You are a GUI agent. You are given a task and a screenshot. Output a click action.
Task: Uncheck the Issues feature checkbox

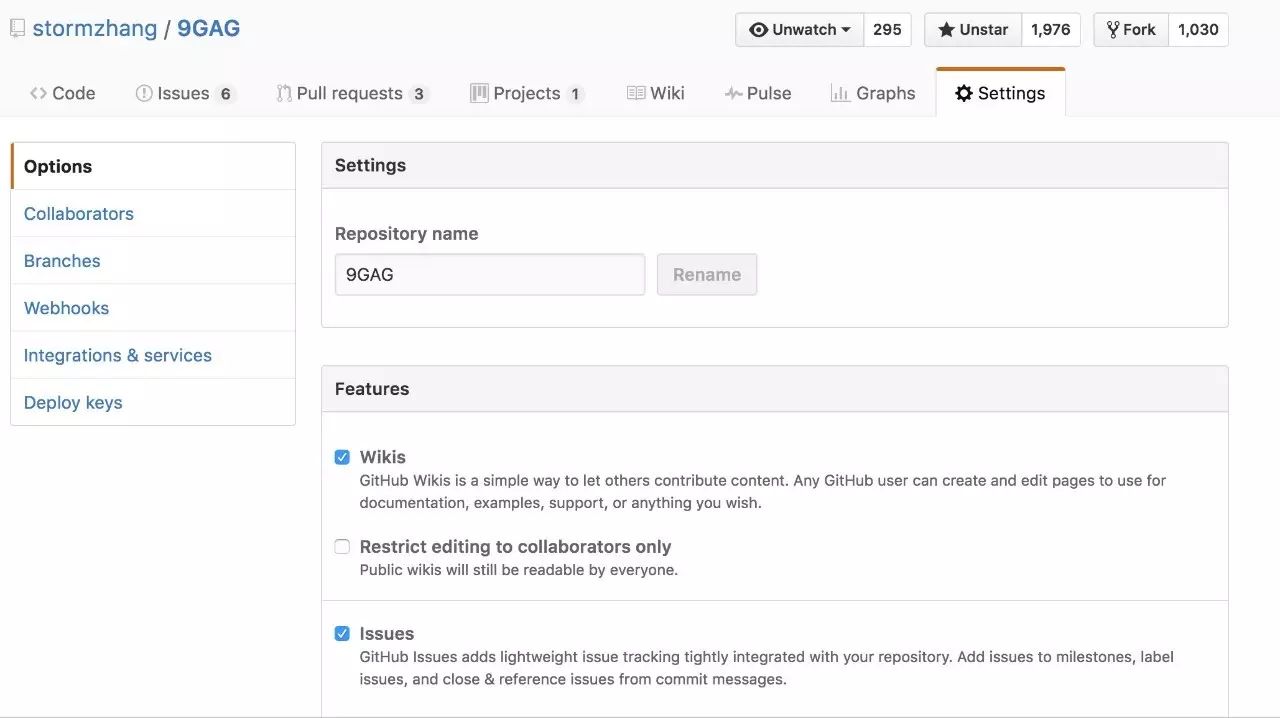(x=342, y=633)
